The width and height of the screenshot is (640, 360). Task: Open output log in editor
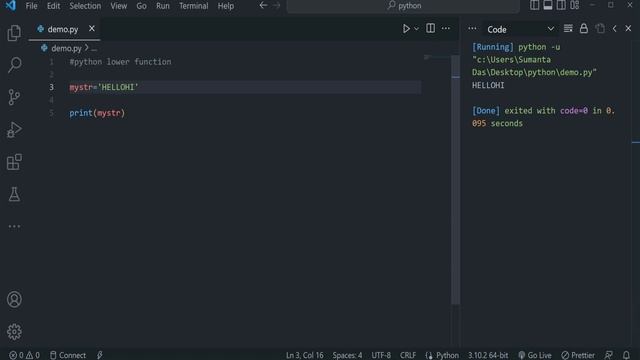click(x=600, y=29)
